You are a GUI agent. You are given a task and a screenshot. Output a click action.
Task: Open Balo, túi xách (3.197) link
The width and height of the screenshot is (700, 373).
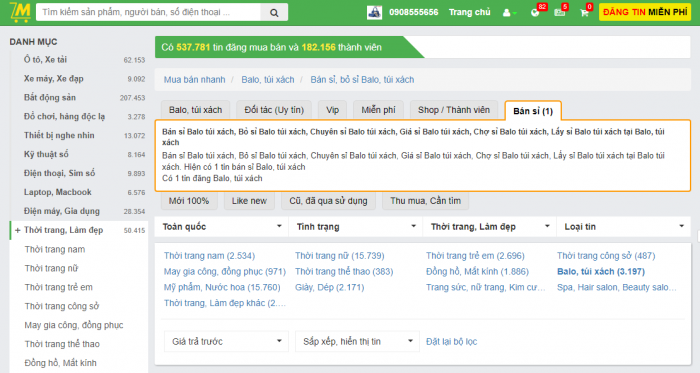(x=601, y=272)
